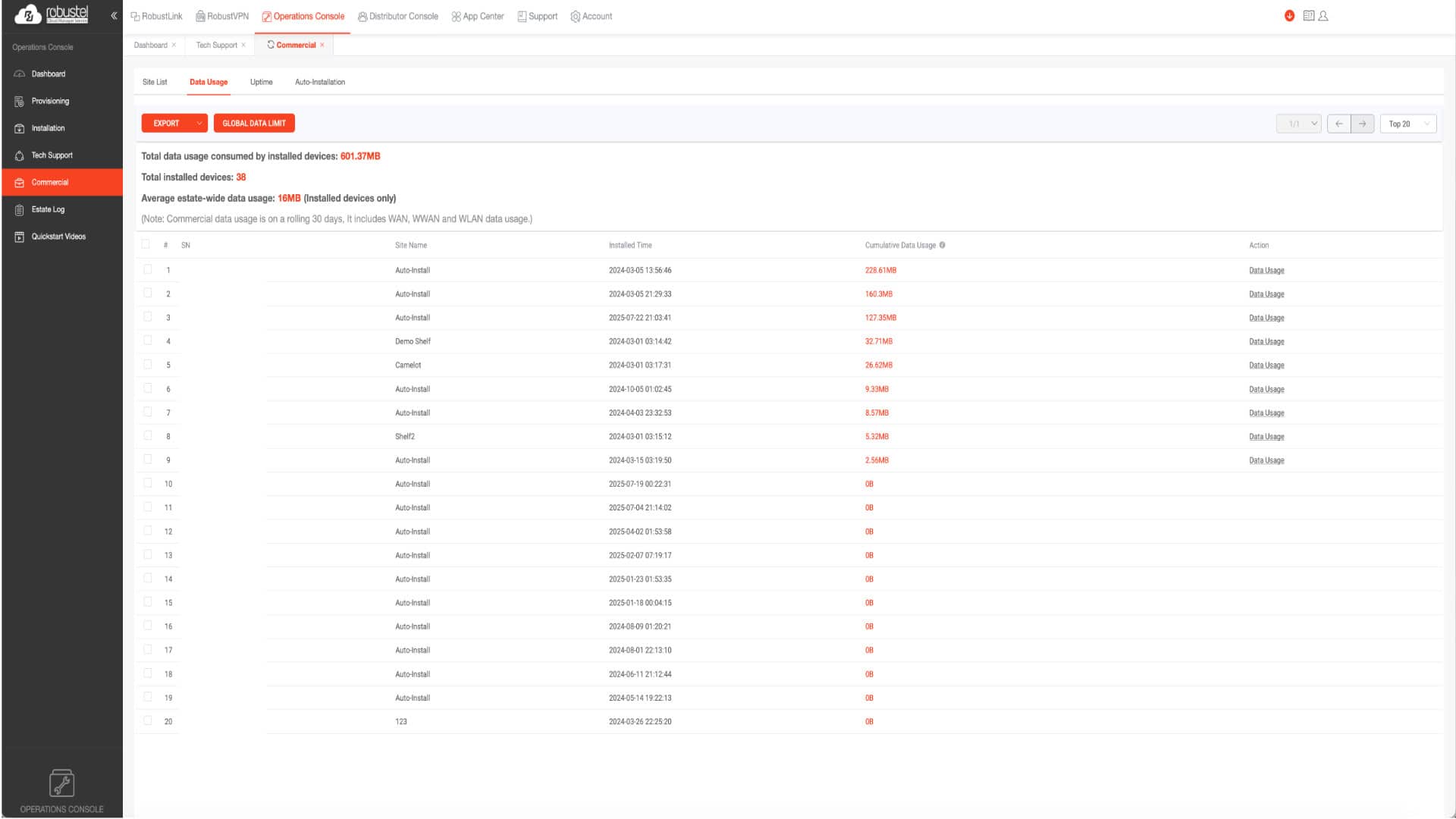Check the checkbox for row 4 Demo Shelf
This screenshot has height=819, width=1456.
point(148,340)
